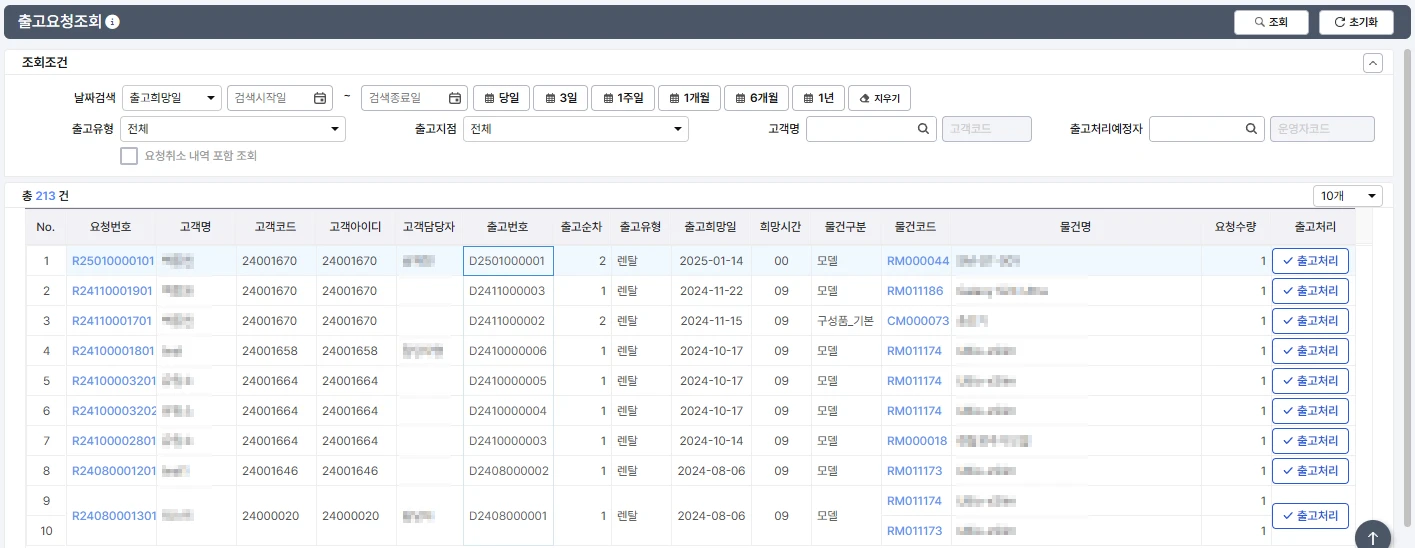Select the 1주일 date range button

click(622, 98)
